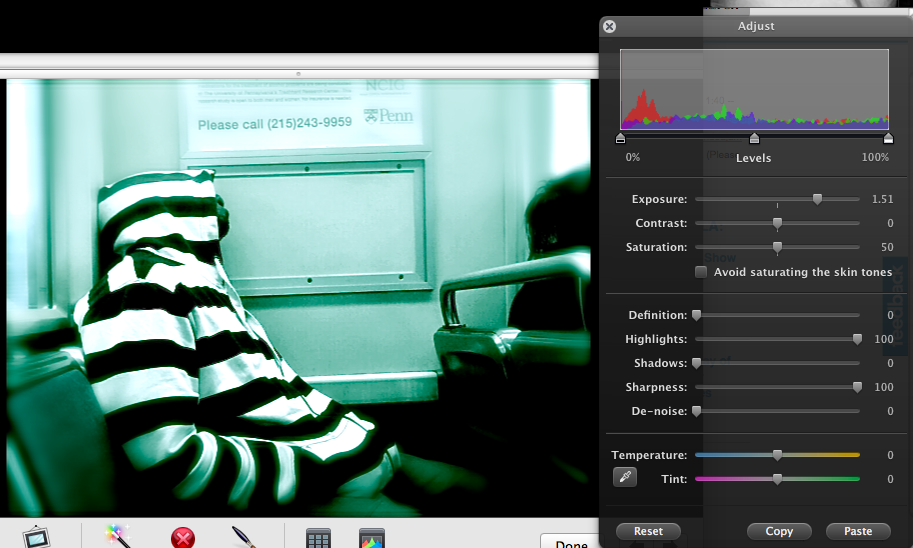
Task: Click the Enhance magic wand icon
Action: click(x=117, y=537)
